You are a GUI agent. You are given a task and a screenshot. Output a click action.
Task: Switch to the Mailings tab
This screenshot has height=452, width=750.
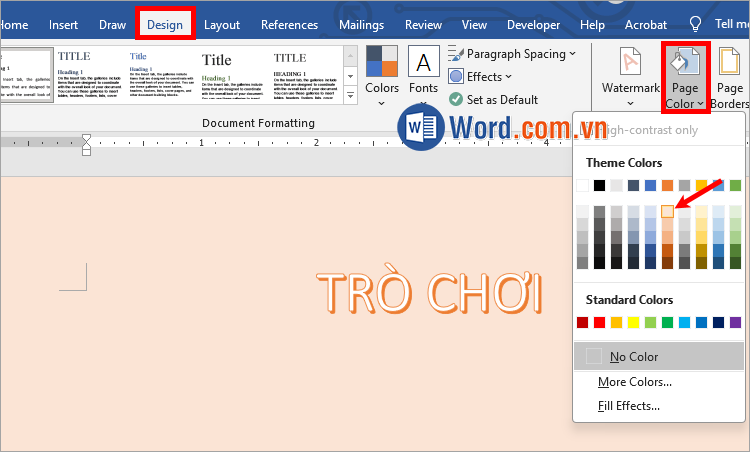point(361,25)
